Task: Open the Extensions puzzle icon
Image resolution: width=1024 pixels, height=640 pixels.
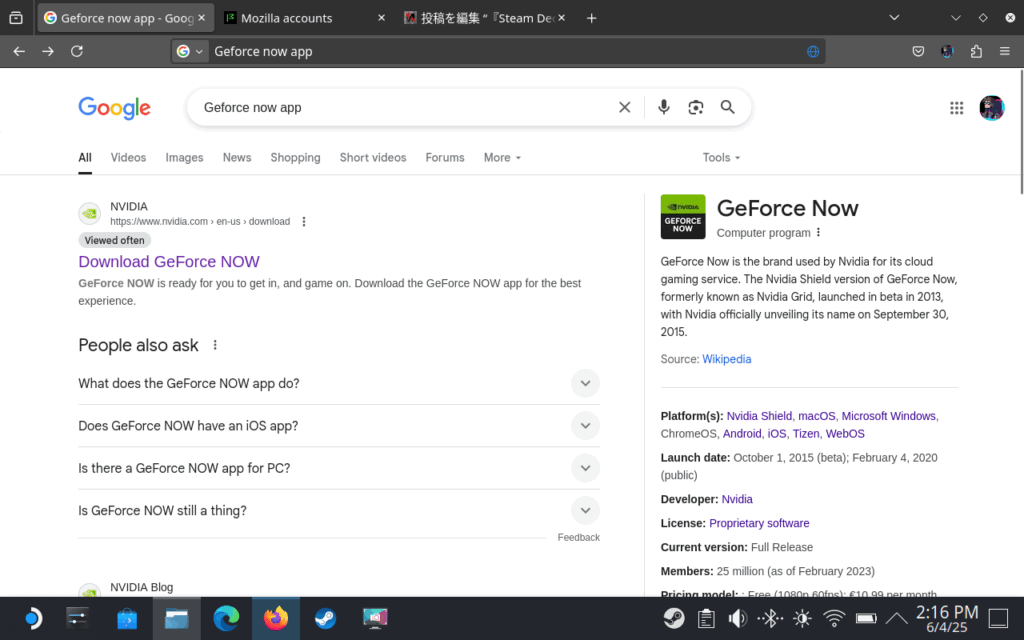Action: 976,51
